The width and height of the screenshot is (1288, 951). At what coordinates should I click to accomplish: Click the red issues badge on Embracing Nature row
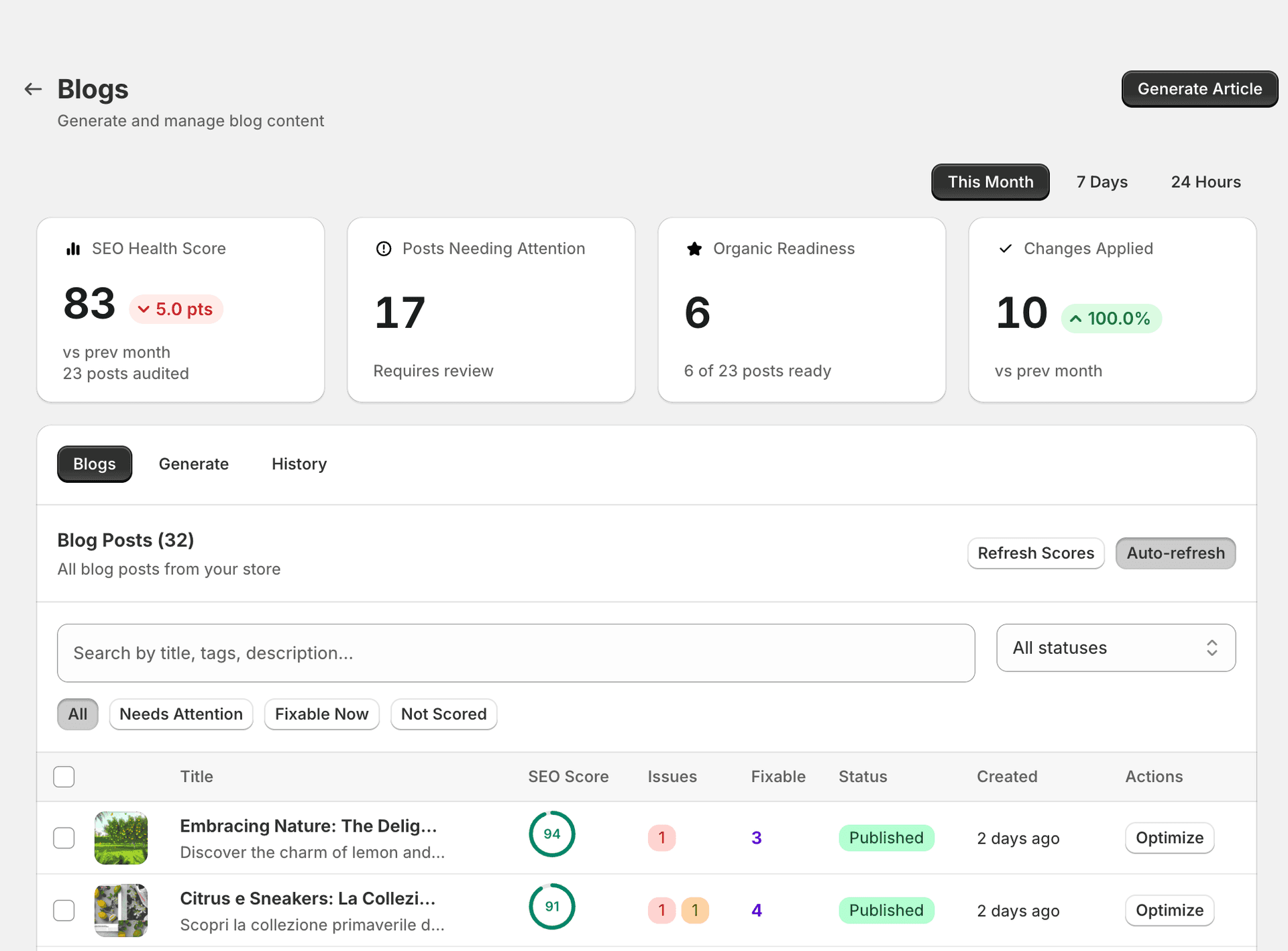tap(661, 838)
